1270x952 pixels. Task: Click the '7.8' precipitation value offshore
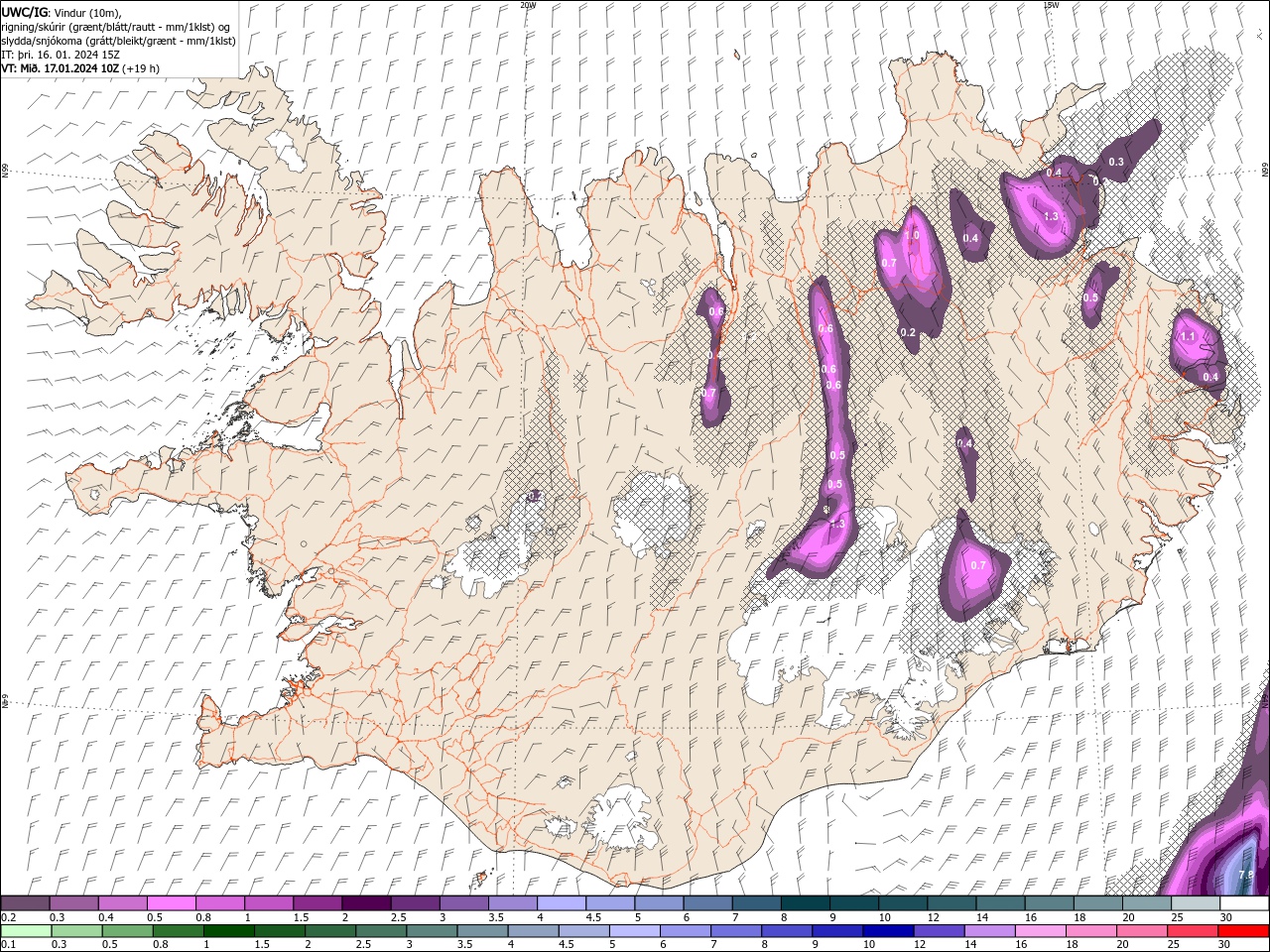pyautogui.click(x=1246, y=875)
